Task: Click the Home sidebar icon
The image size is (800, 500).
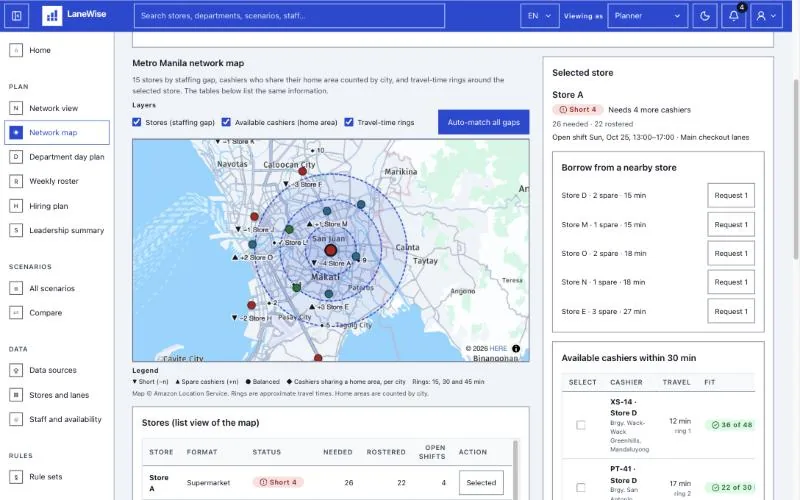Action: point(16,50)
